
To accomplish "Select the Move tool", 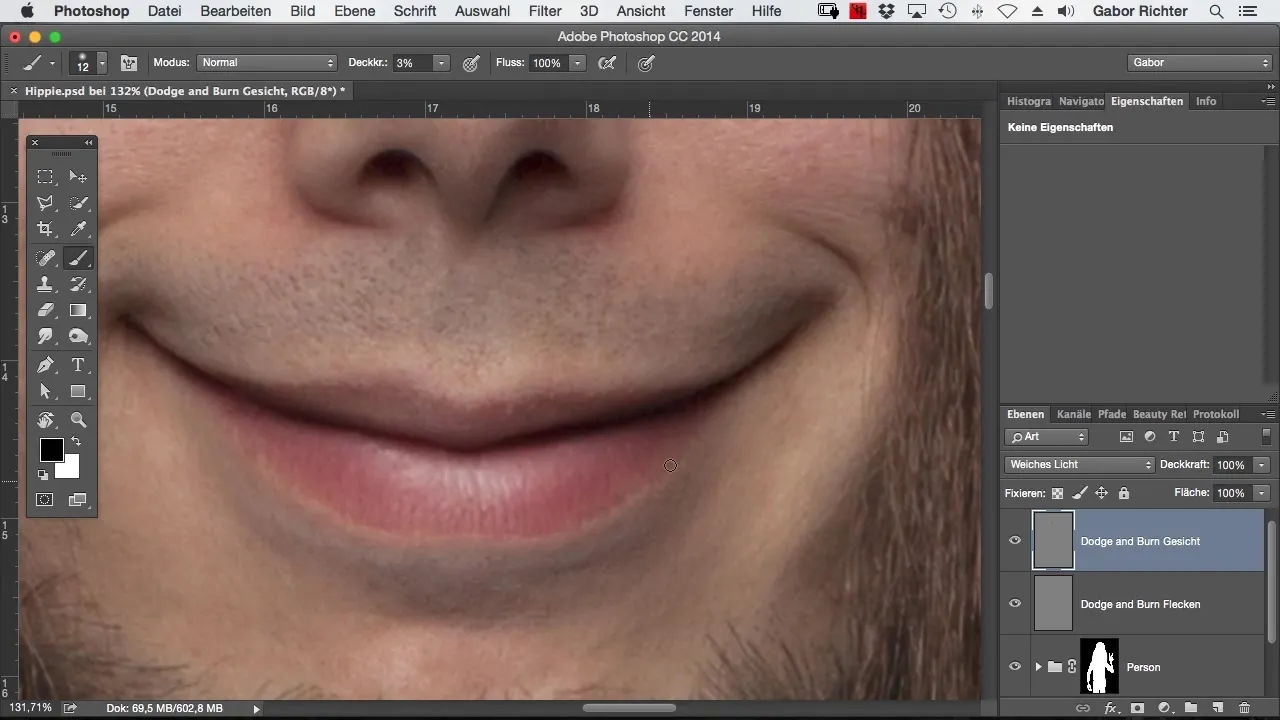I will pos(78,177).
